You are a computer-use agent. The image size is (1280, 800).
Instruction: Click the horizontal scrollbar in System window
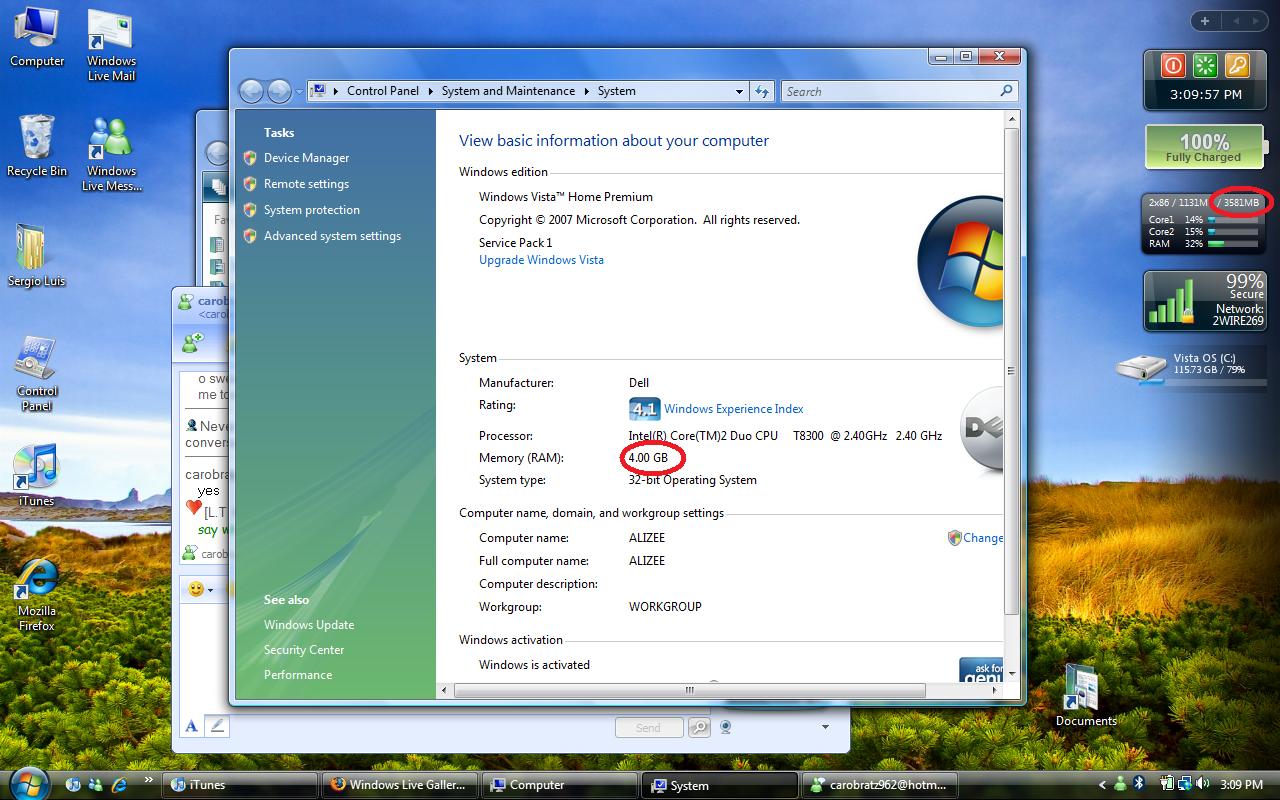(x=689, y=690)
